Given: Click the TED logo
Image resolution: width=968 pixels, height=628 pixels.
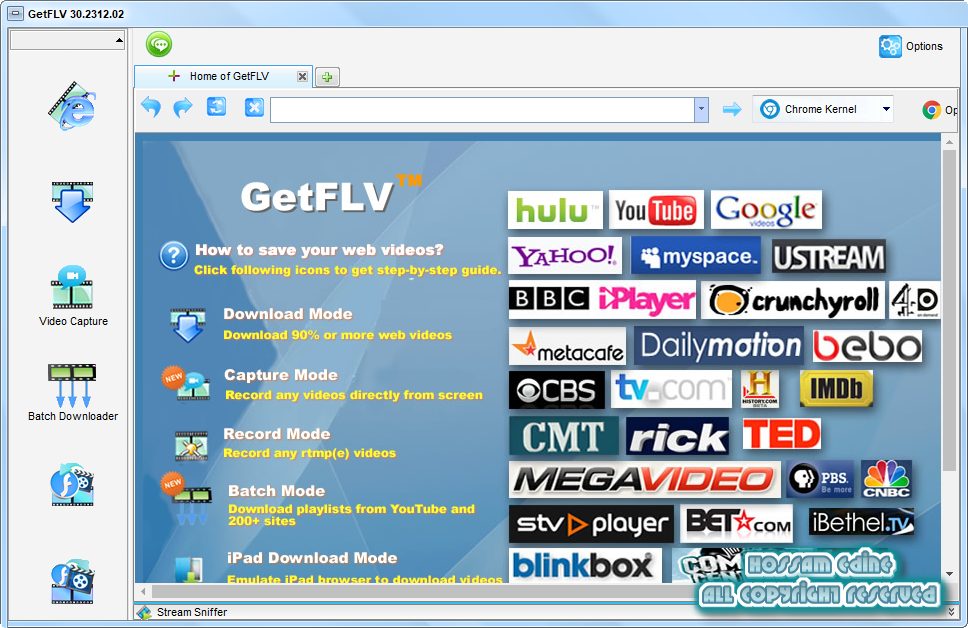Looking at the screenshot, I should tap(782, 433).
